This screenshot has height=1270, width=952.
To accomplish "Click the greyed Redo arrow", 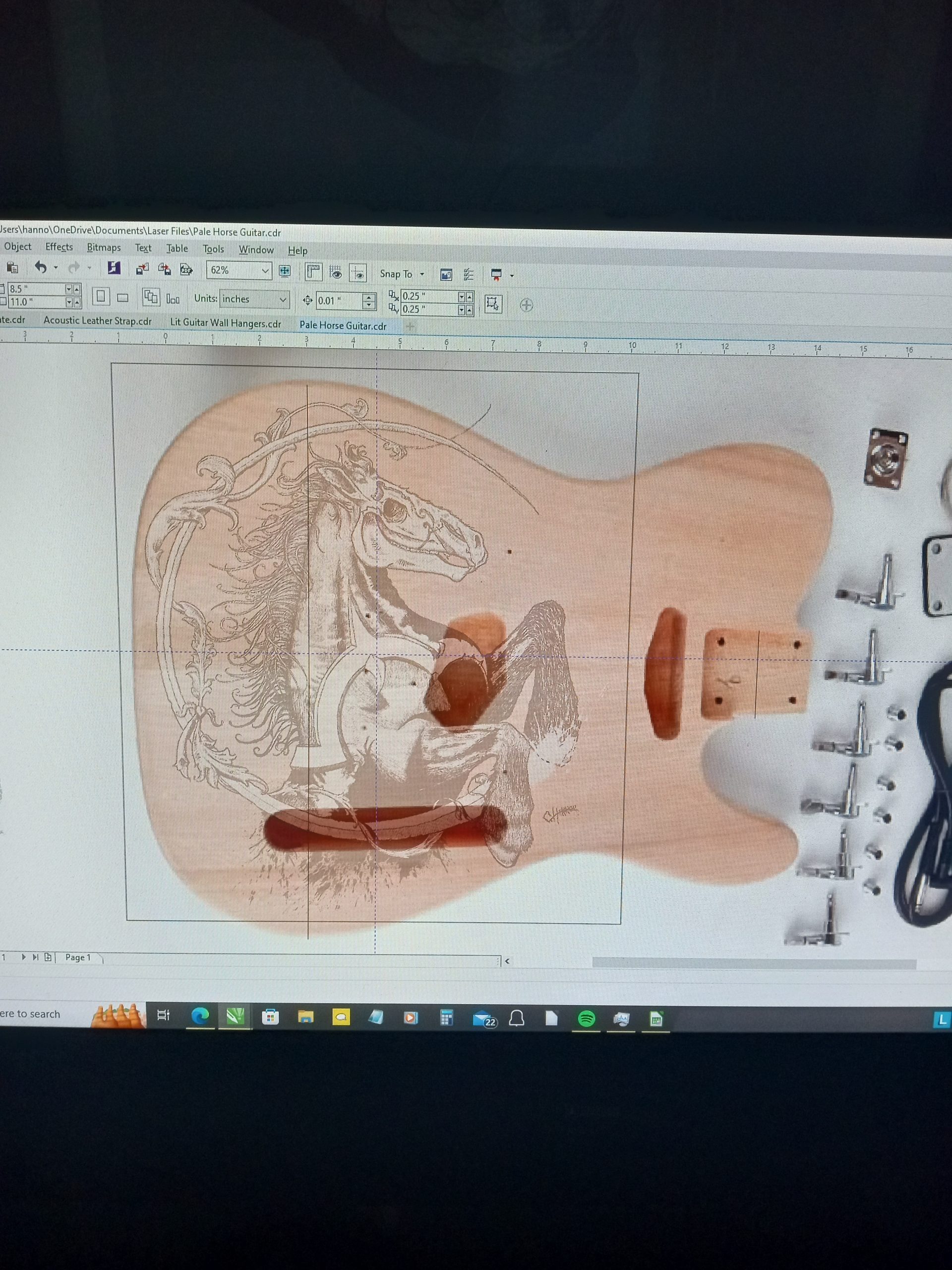I will point(73,267).
